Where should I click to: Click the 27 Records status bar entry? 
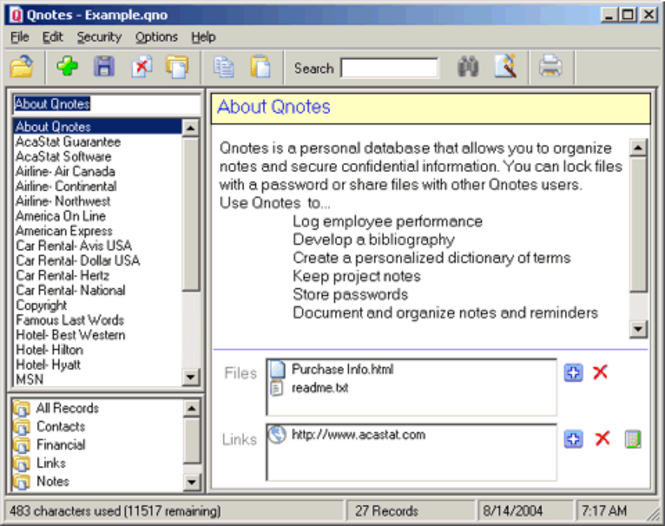pyautogui.click(x=411, y=511)
